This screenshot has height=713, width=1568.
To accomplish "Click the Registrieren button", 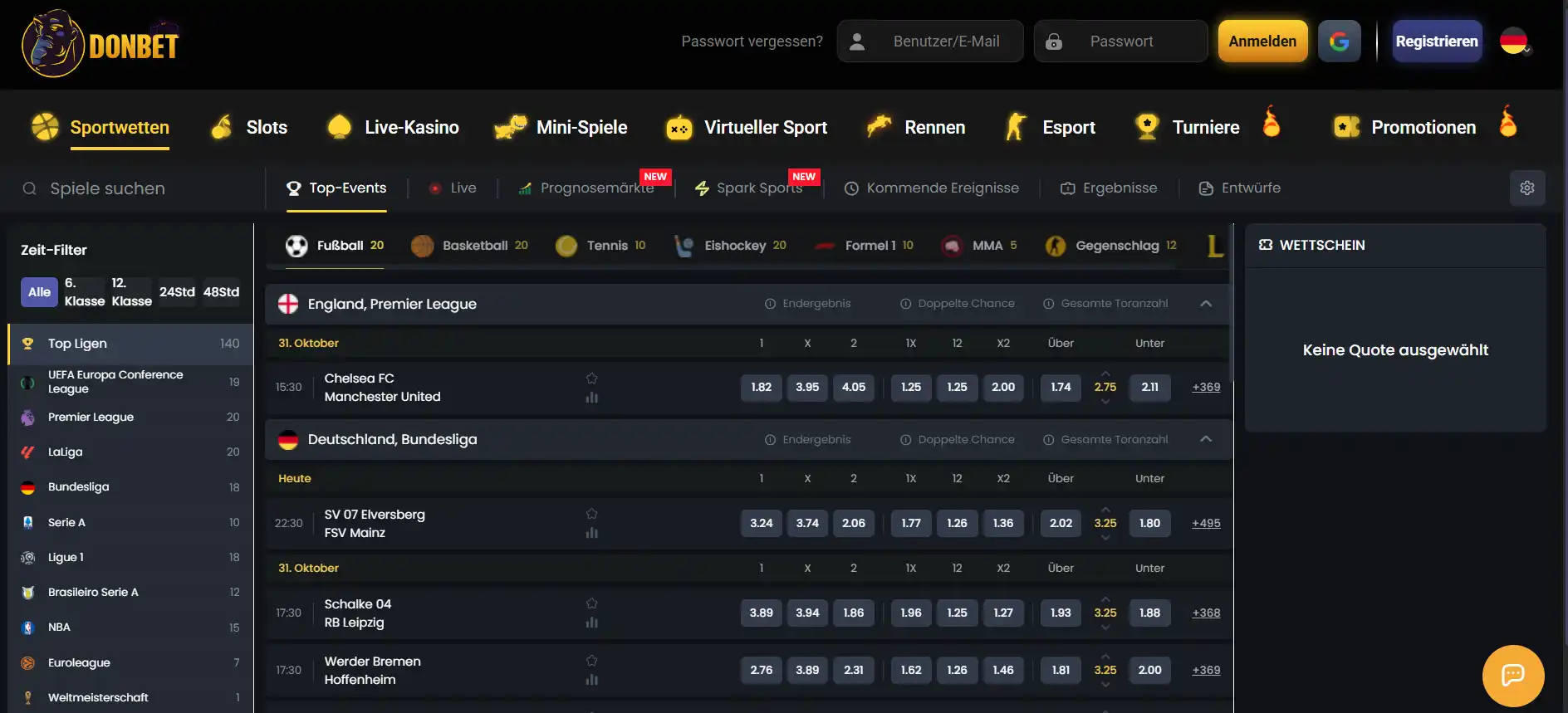I will [1437, 42].
